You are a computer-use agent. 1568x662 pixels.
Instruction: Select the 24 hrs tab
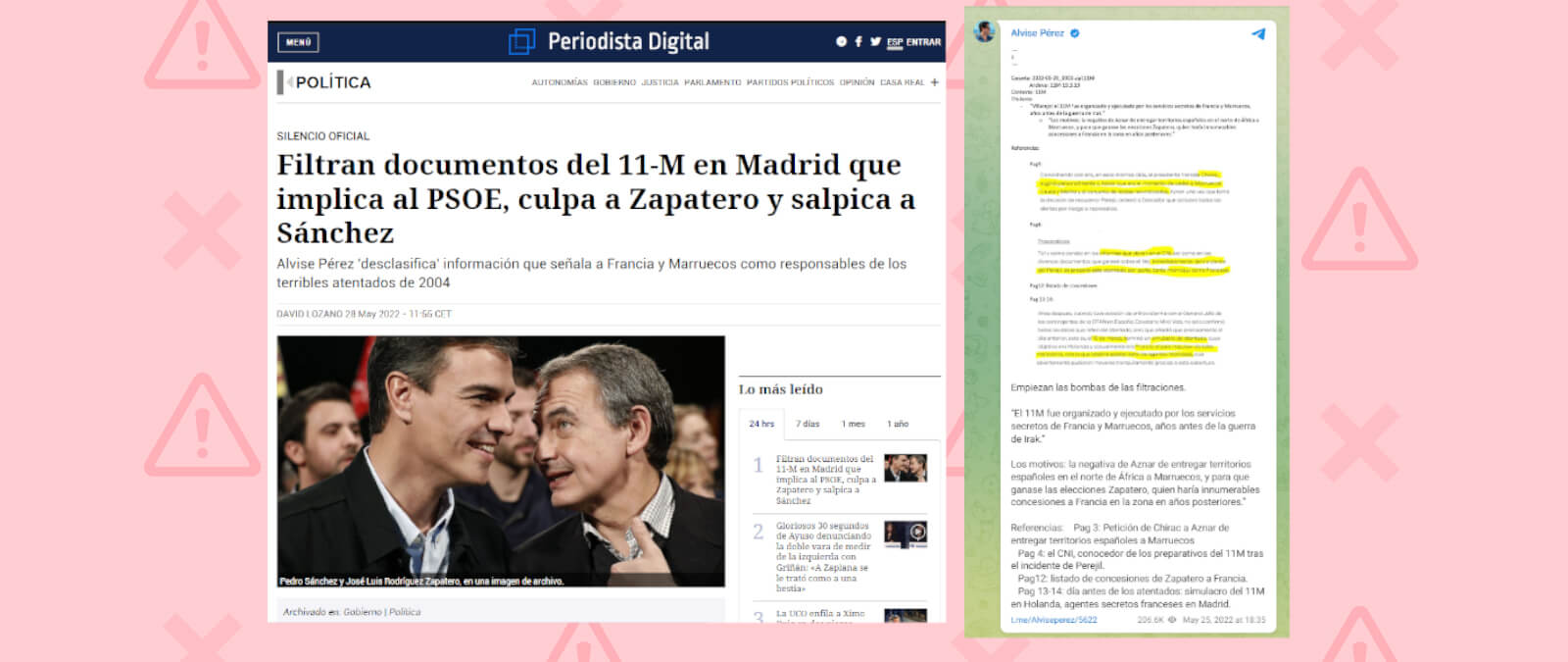761,424
